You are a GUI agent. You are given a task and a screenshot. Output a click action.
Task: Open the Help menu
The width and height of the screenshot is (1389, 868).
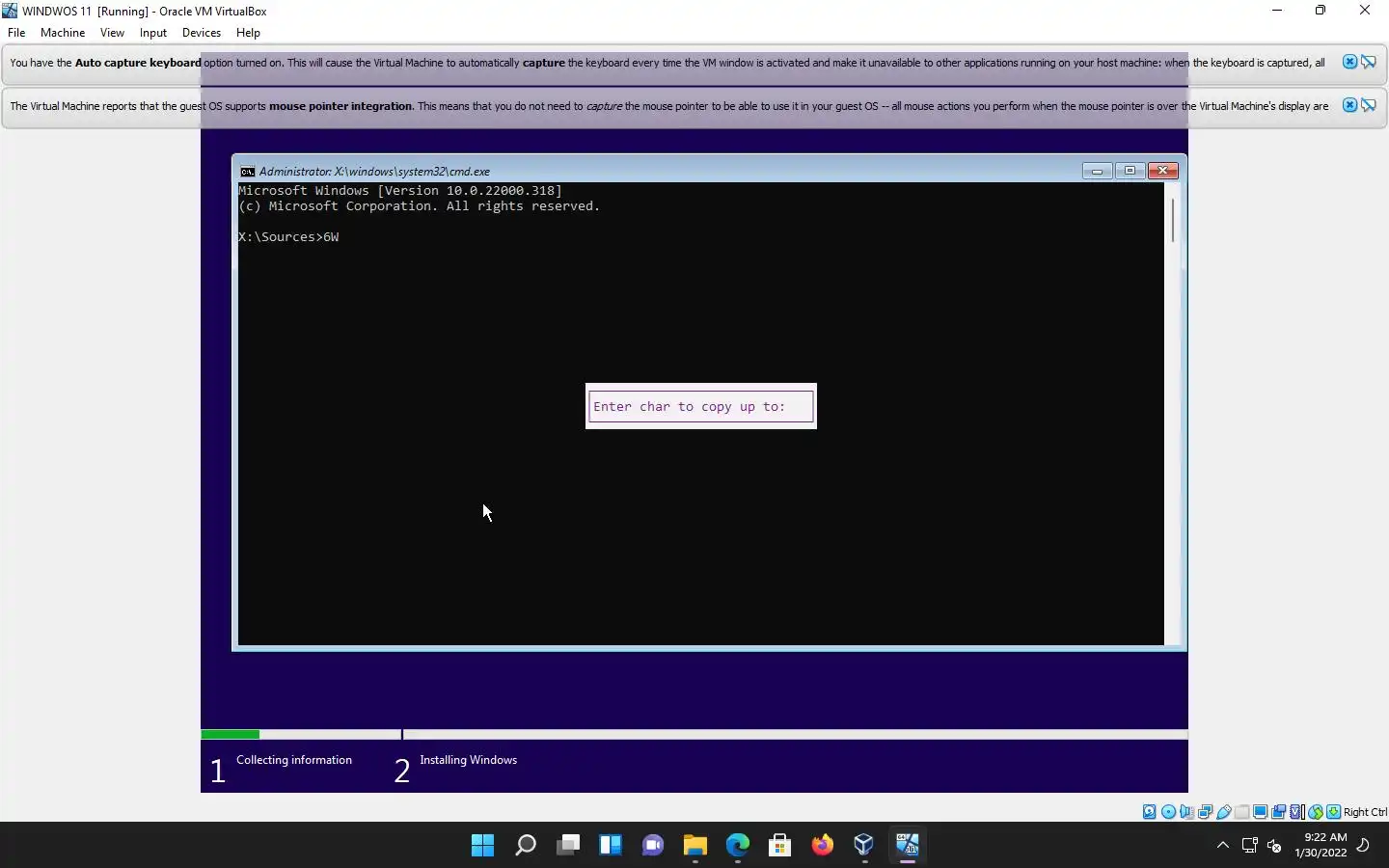248,33
